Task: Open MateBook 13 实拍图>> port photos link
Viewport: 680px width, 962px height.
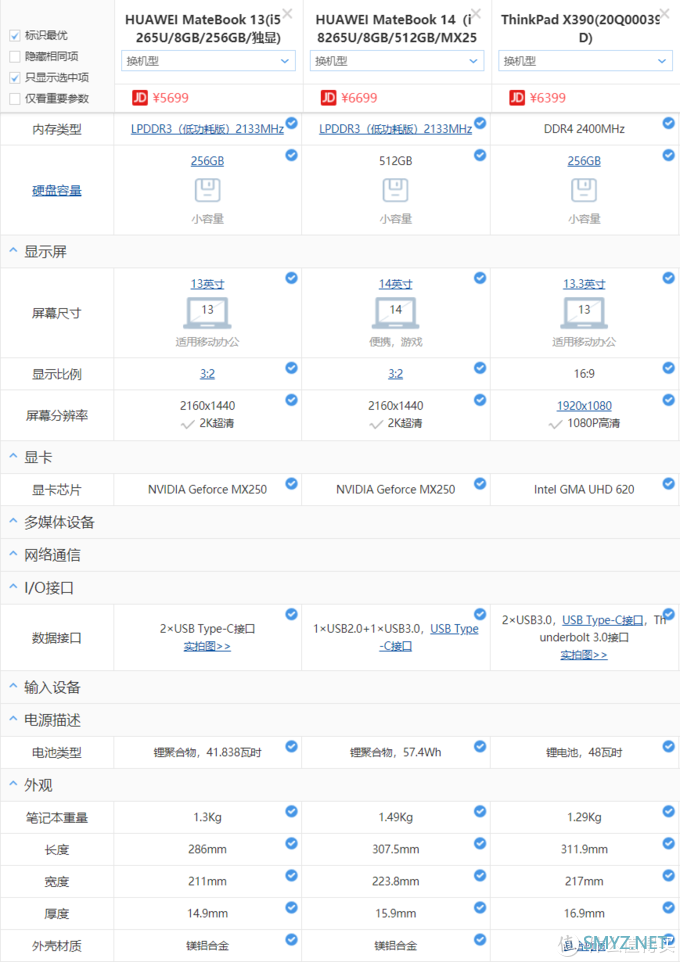Action: [x=207, y=646]
